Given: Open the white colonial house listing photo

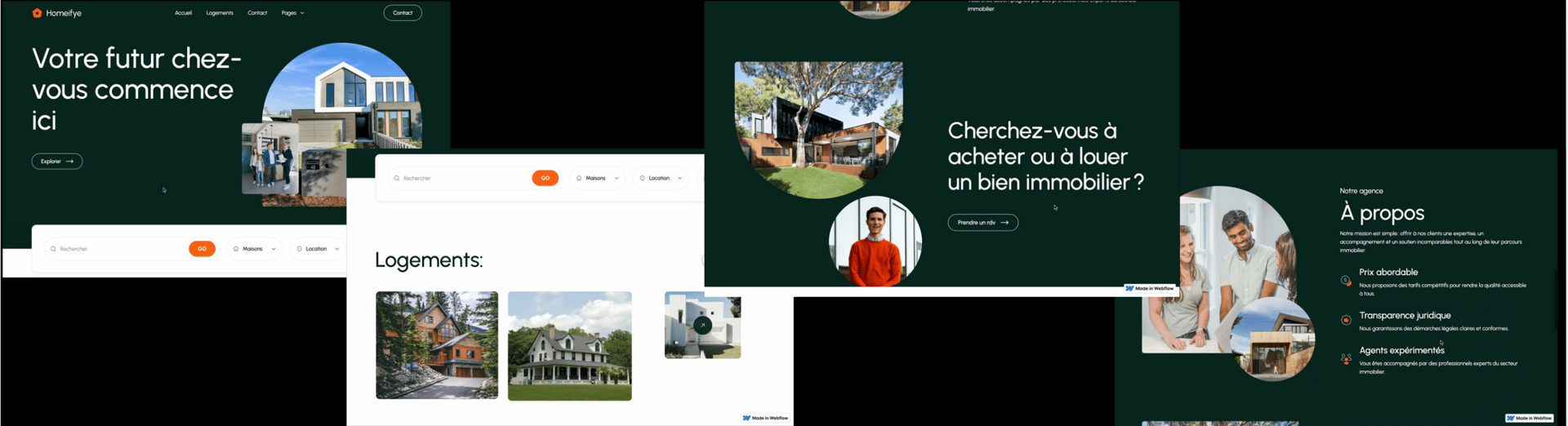Looking at the screenshot, I should 570,346.
